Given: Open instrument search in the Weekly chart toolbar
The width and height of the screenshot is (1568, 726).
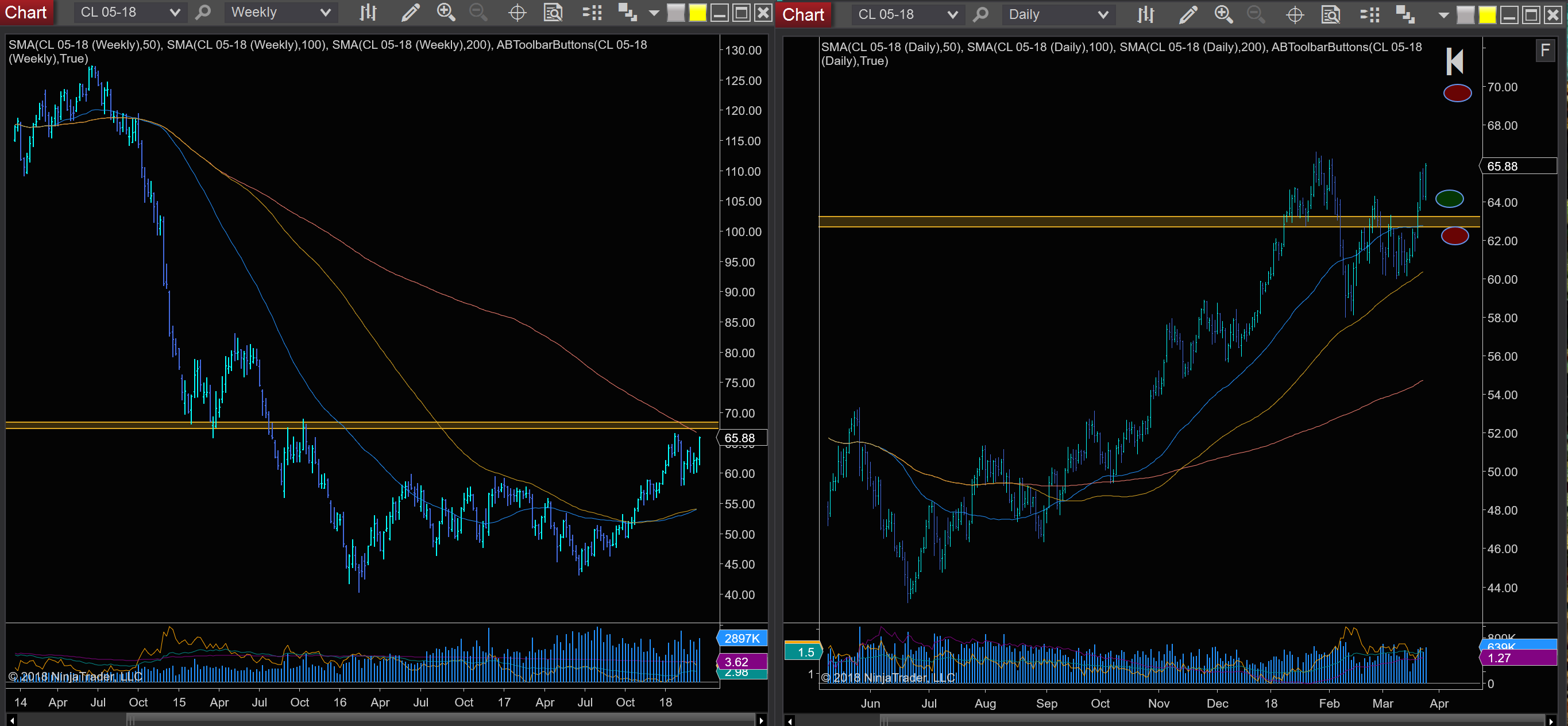Looking at the screenshot, I should (203, 12).
